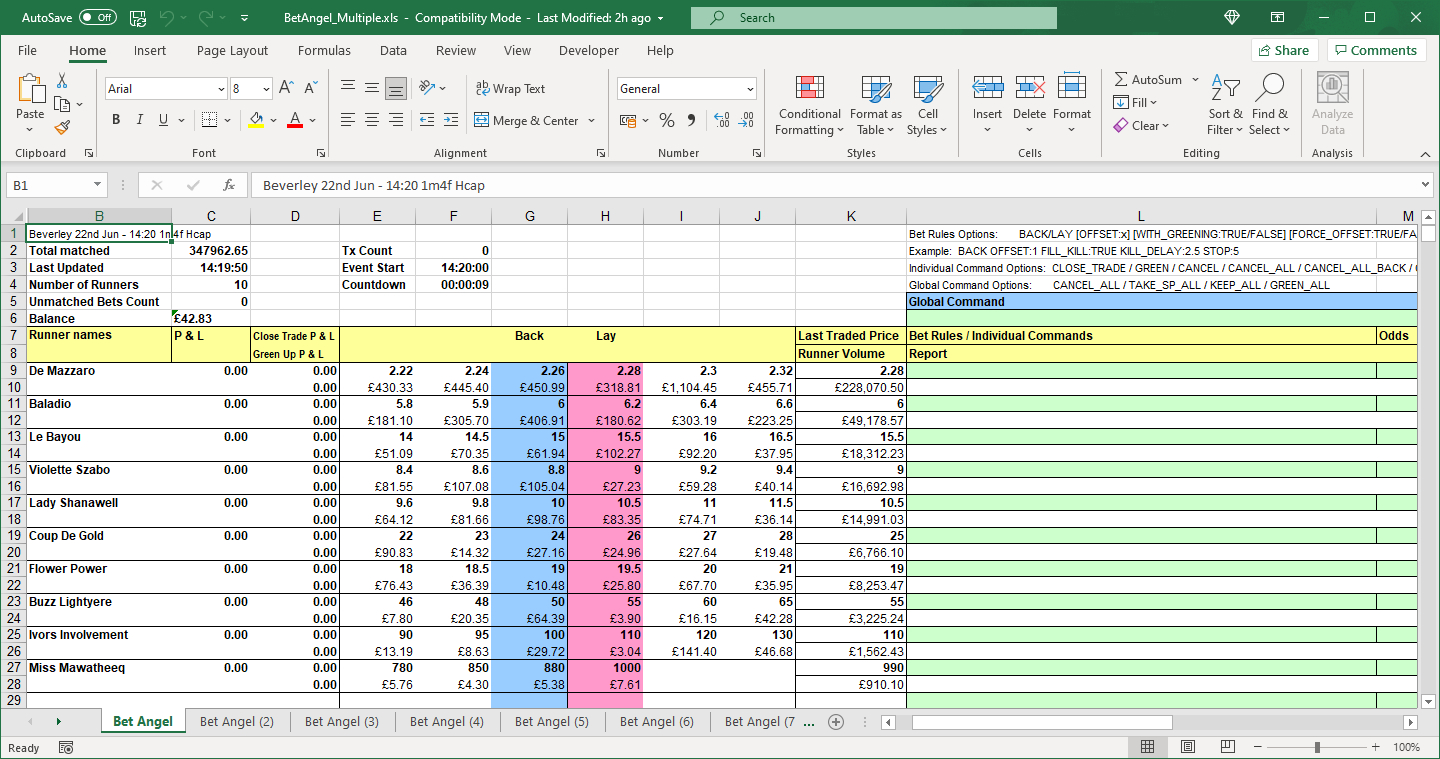Toggle bold formatting
1440x759 pixels.
115,118
